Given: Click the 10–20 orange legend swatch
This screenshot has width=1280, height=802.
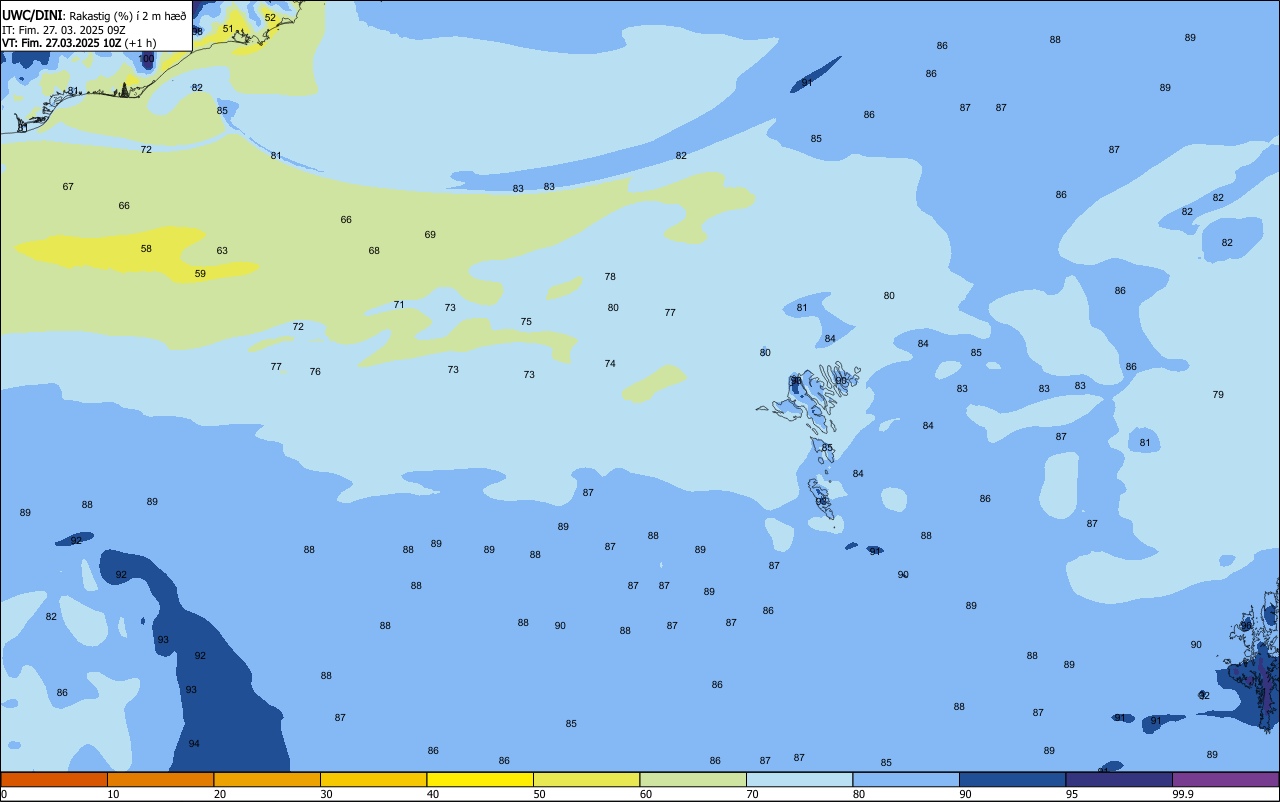Looking at the screenshot, I should tap(160, 779).
